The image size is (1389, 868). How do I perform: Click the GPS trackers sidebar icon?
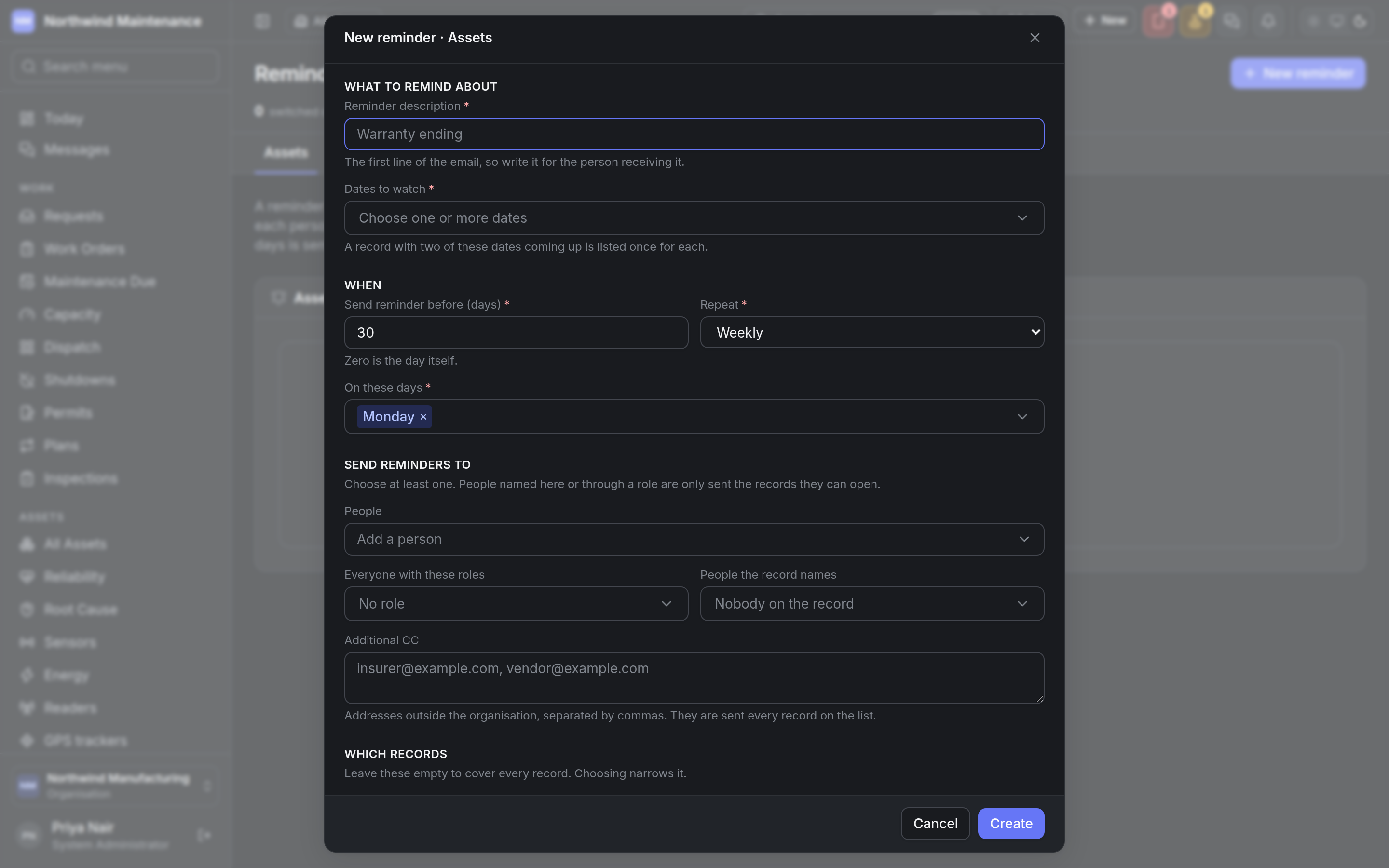[27, 741]
